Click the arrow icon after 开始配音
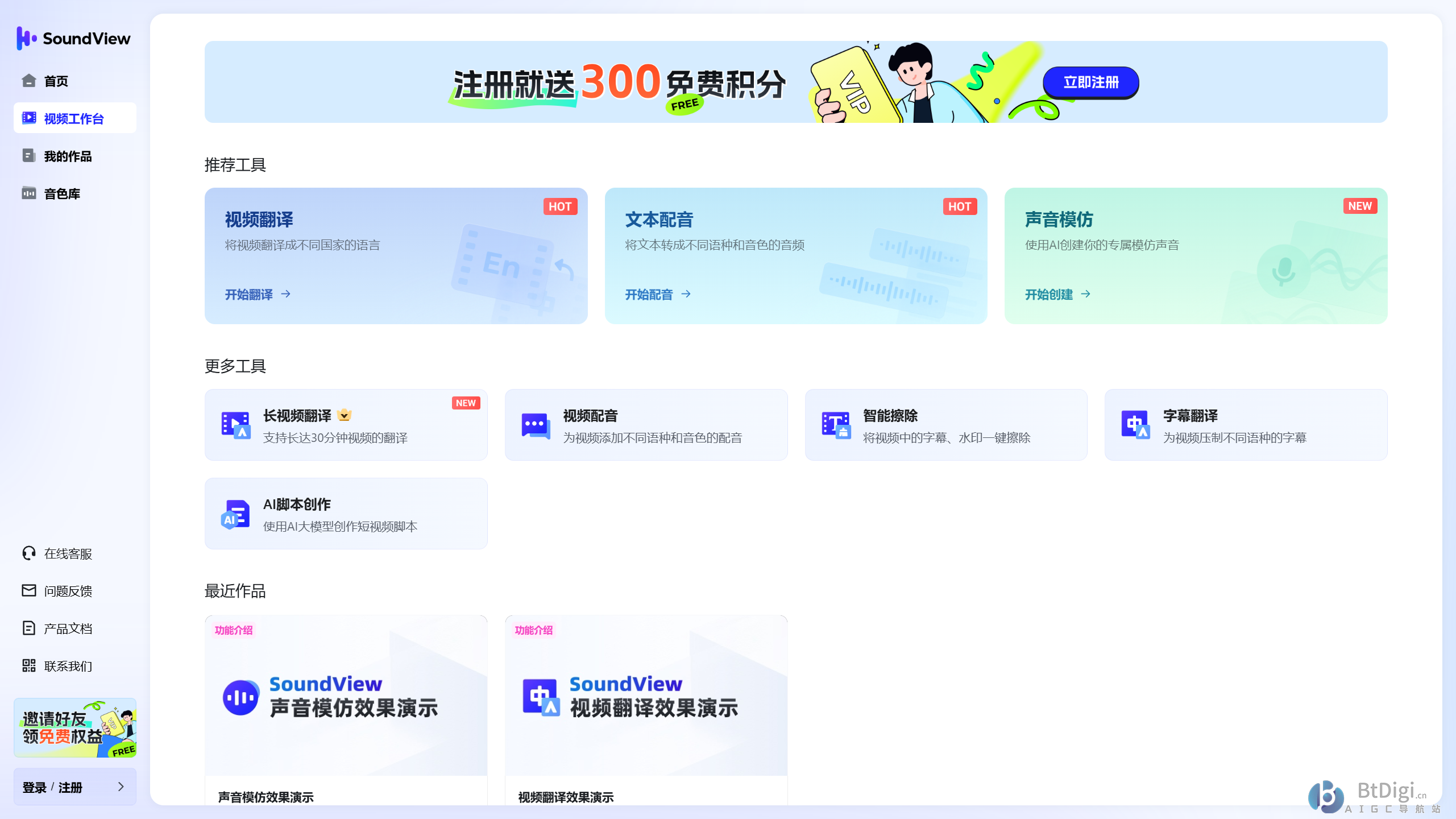 [x=686, y=294]
